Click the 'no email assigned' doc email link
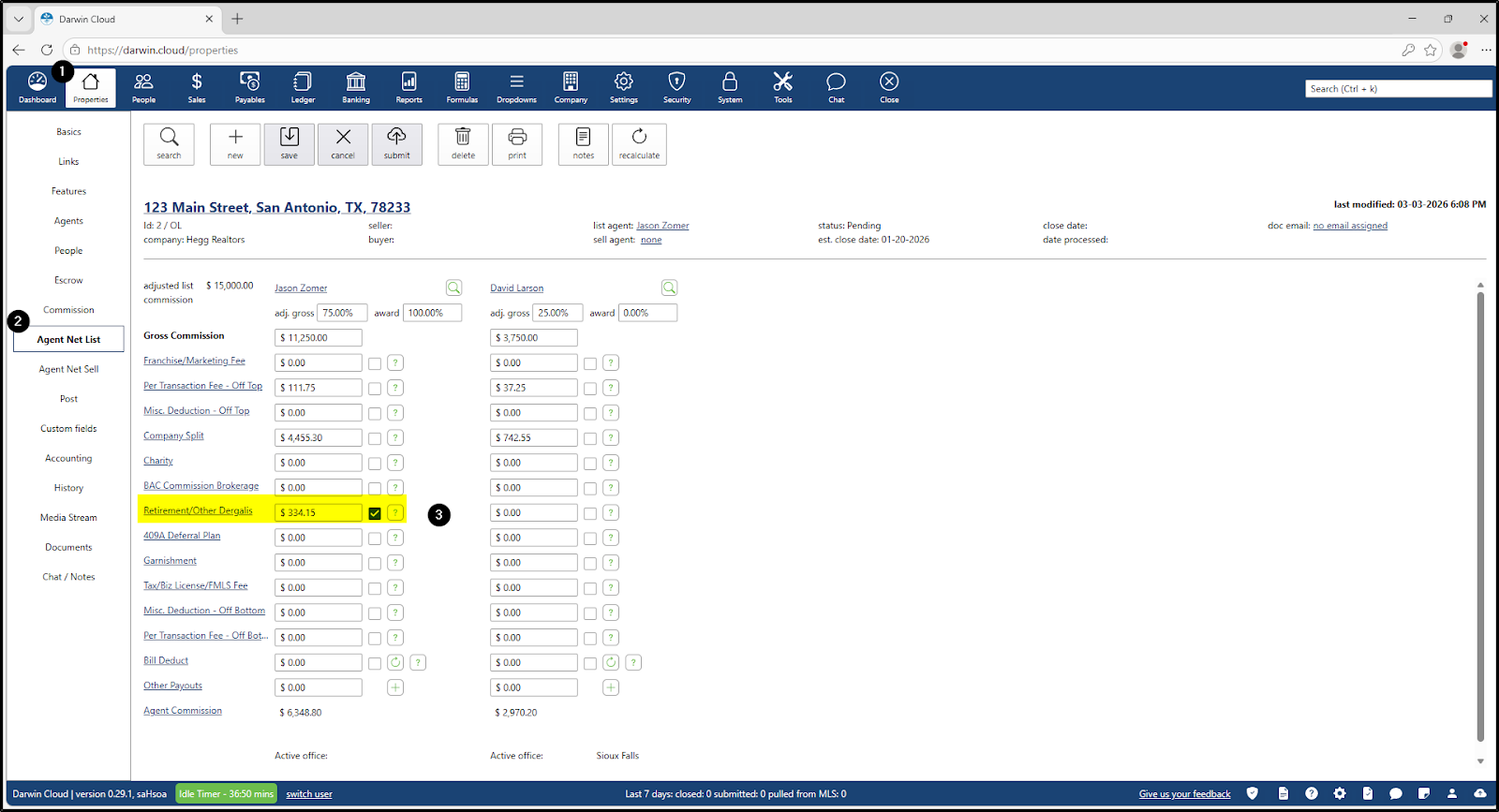Image resolution: width=1499 pixels, height=812 pixels. 1350,226
